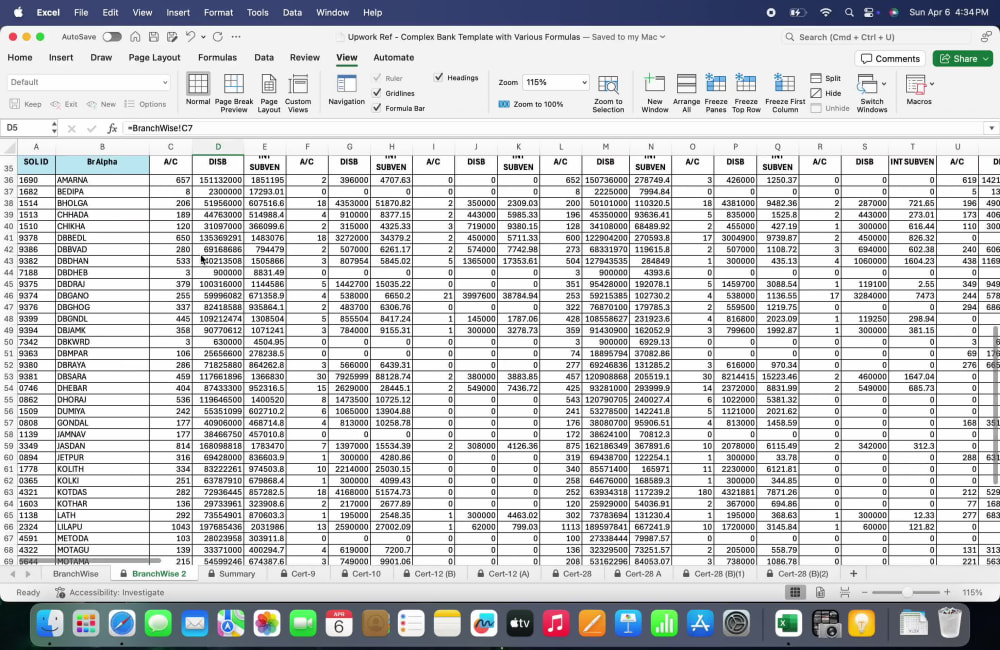The width and height of the screenshot is (1000, 650).
Task: Open the Navigation pane
Action: click(x=346, y=89)
